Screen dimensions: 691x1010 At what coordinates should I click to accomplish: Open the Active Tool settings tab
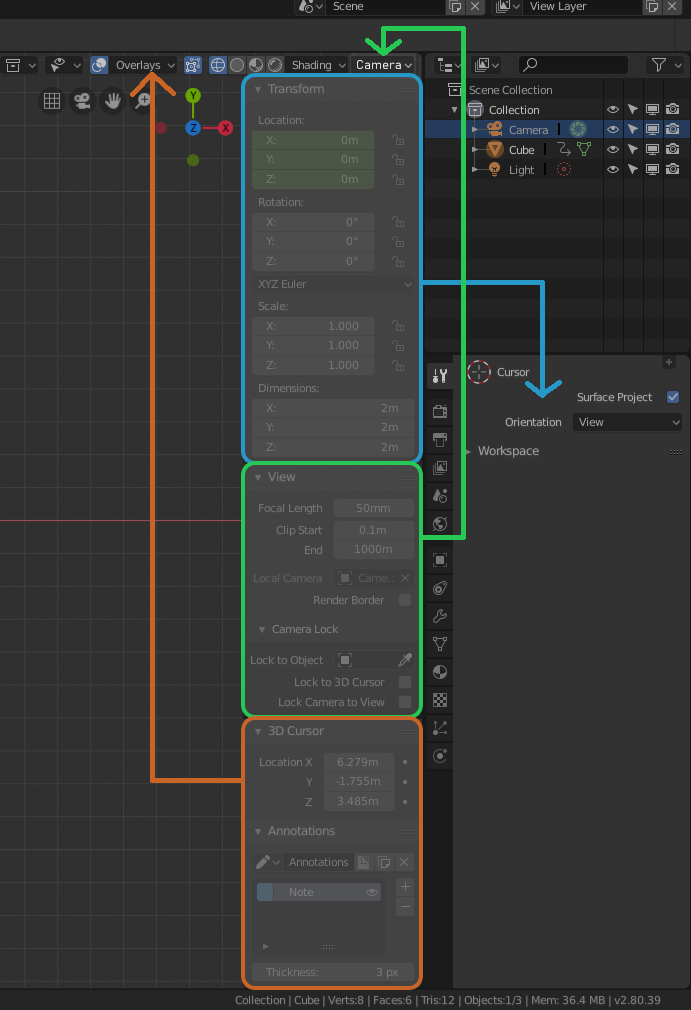pyautogui.click(x=440, y=376)
